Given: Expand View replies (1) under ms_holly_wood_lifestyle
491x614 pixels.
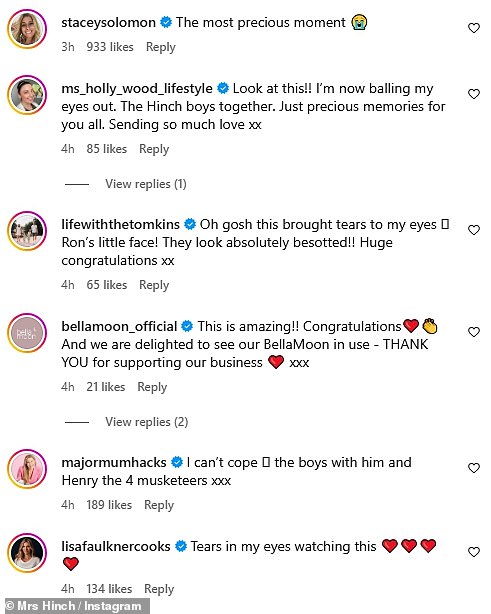Looking at the screenshot, I should (146, 184).
